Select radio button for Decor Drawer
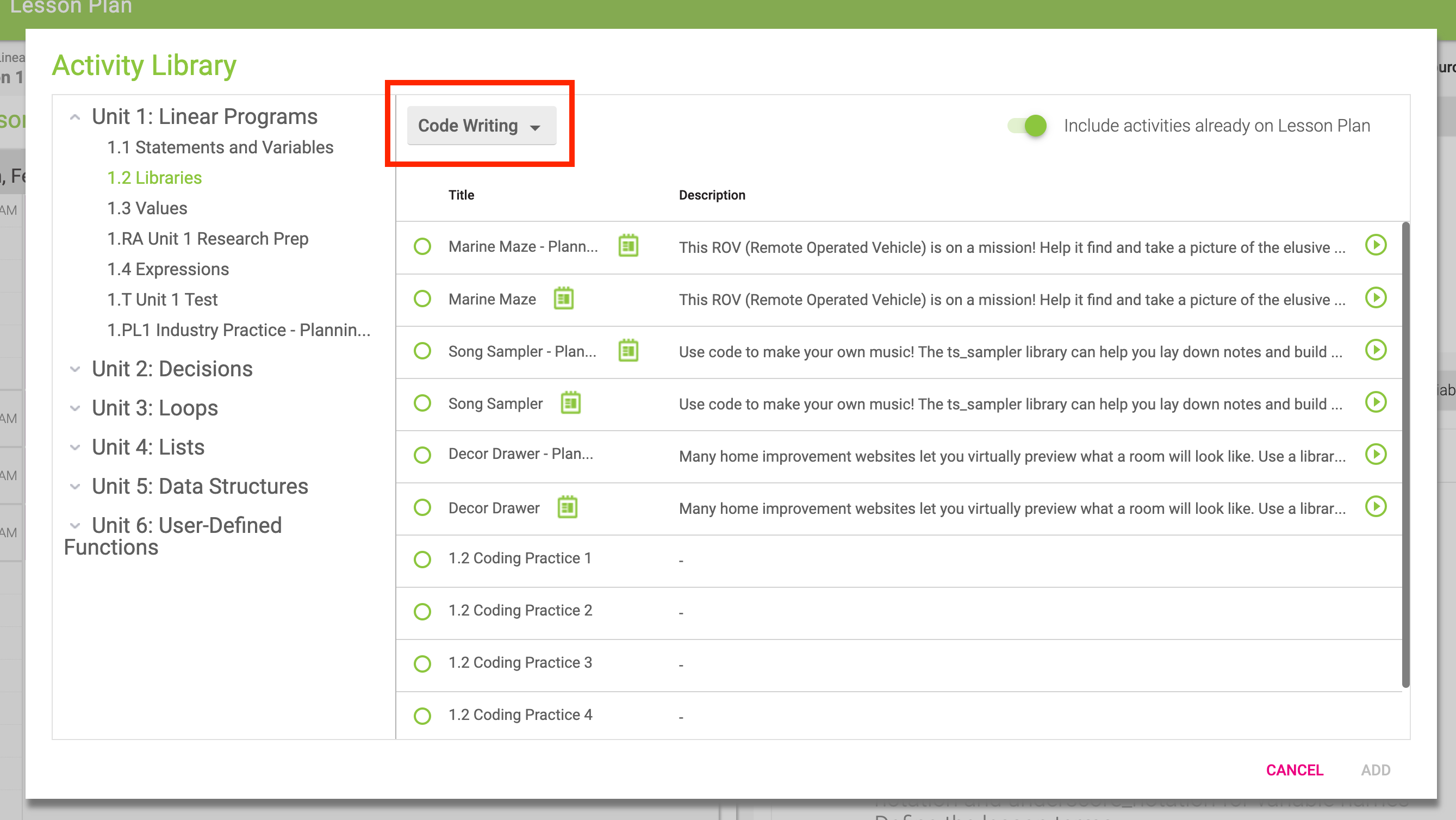1456x820 pixels. tap(422, 507)
